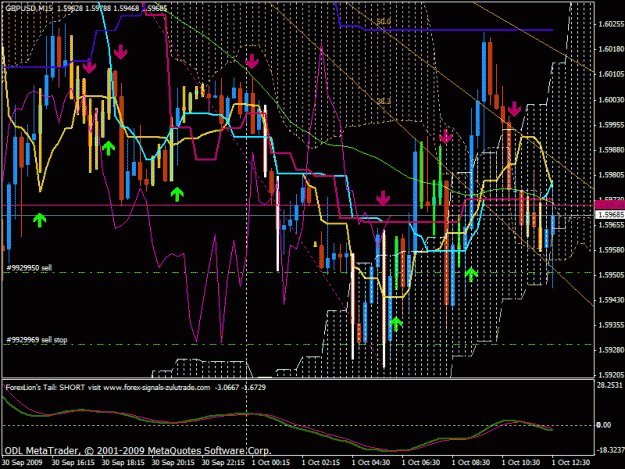This screenshot has height=469, width=625.
Task: Click the 1.59955 price scale label
Action: tap(611, 125)
